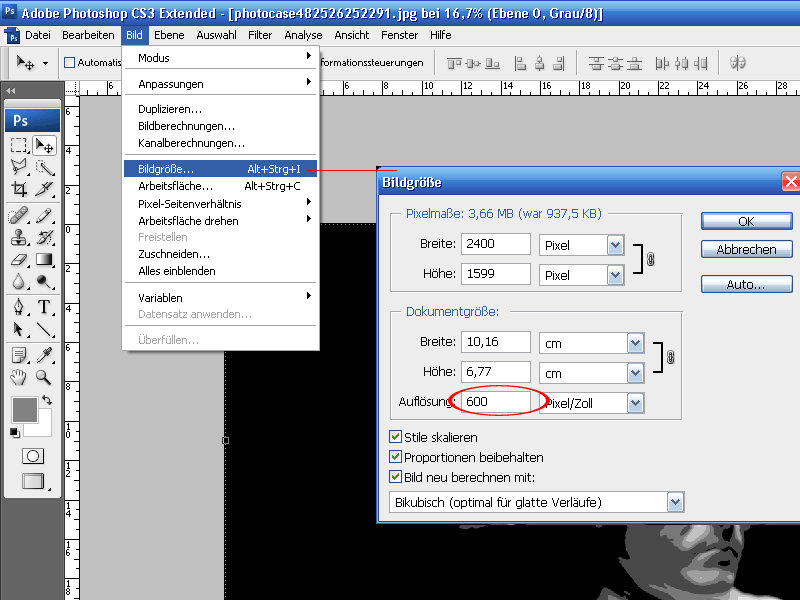Open foreground gray color swatch
The height and width of the screenshot is (600, 800).
24,410
